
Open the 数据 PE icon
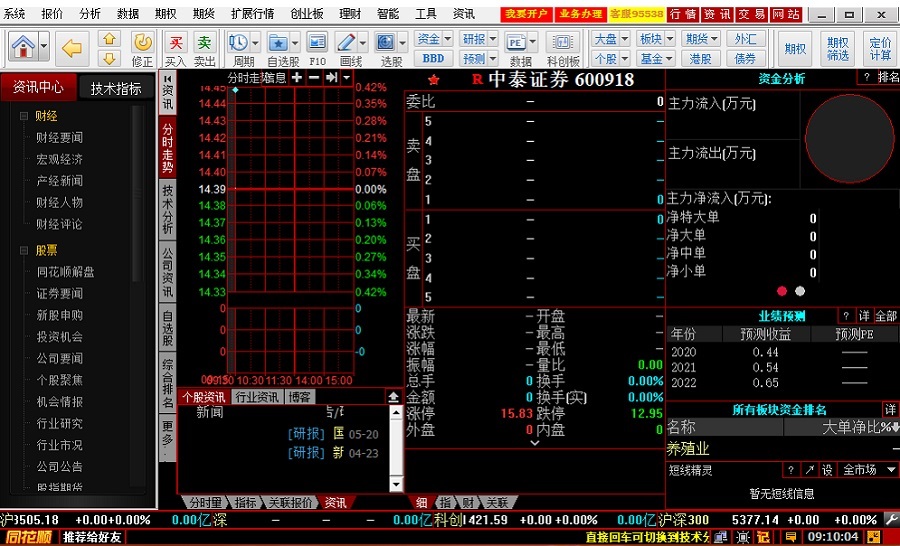tap(515, 42)
